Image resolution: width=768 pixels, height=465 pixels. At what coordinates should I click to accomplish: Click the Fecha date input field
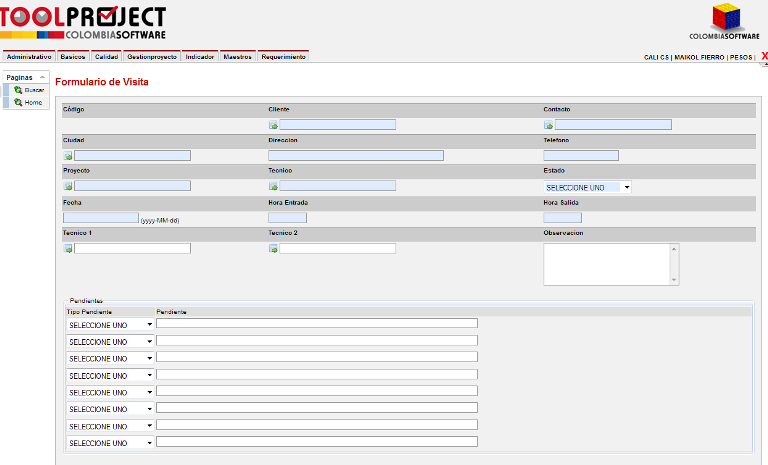100,217
